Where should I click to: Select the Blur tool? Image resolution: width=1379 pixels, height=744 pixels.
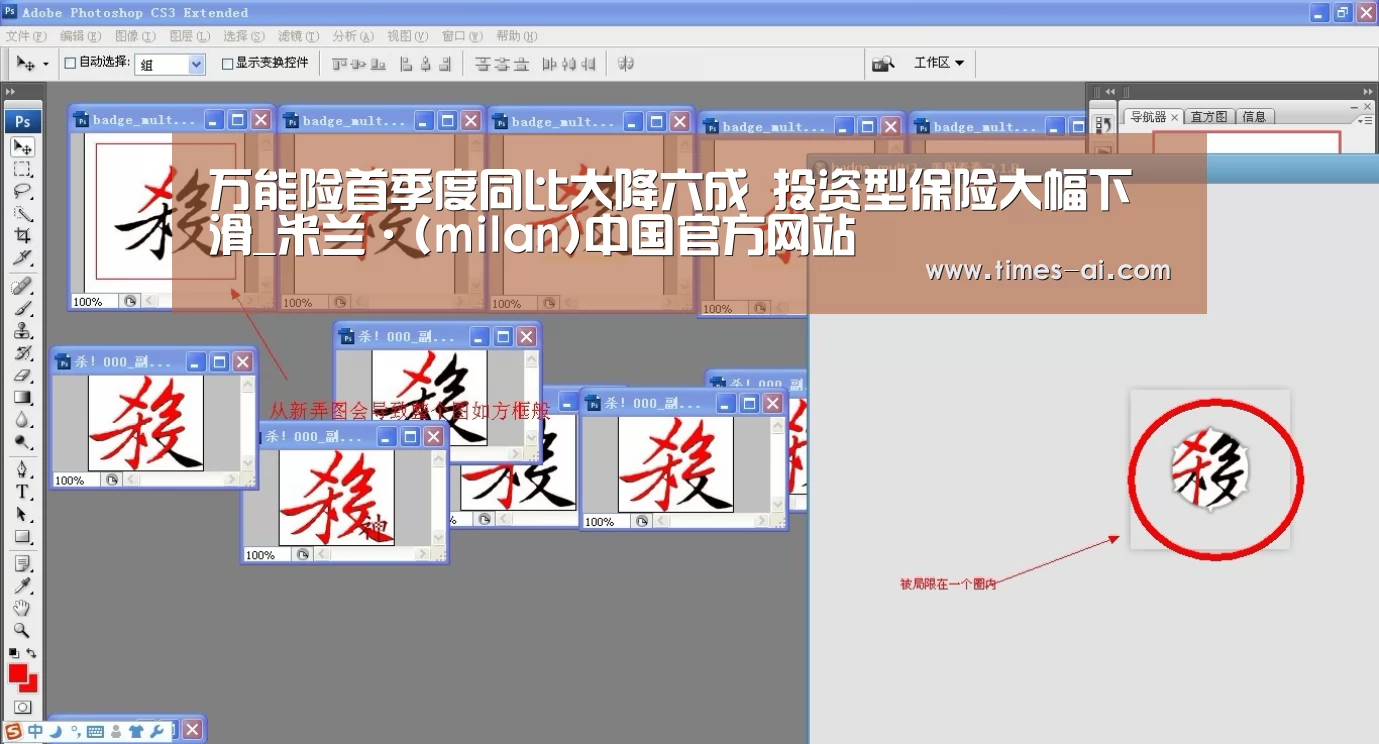click(22, 420)
